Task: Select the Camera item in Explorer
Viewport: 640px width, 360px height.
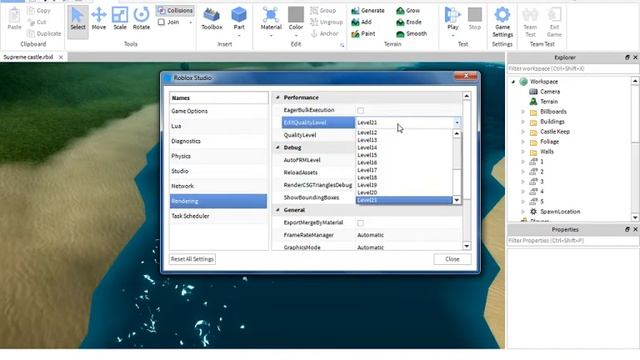Action: click(x=549, y=91)
